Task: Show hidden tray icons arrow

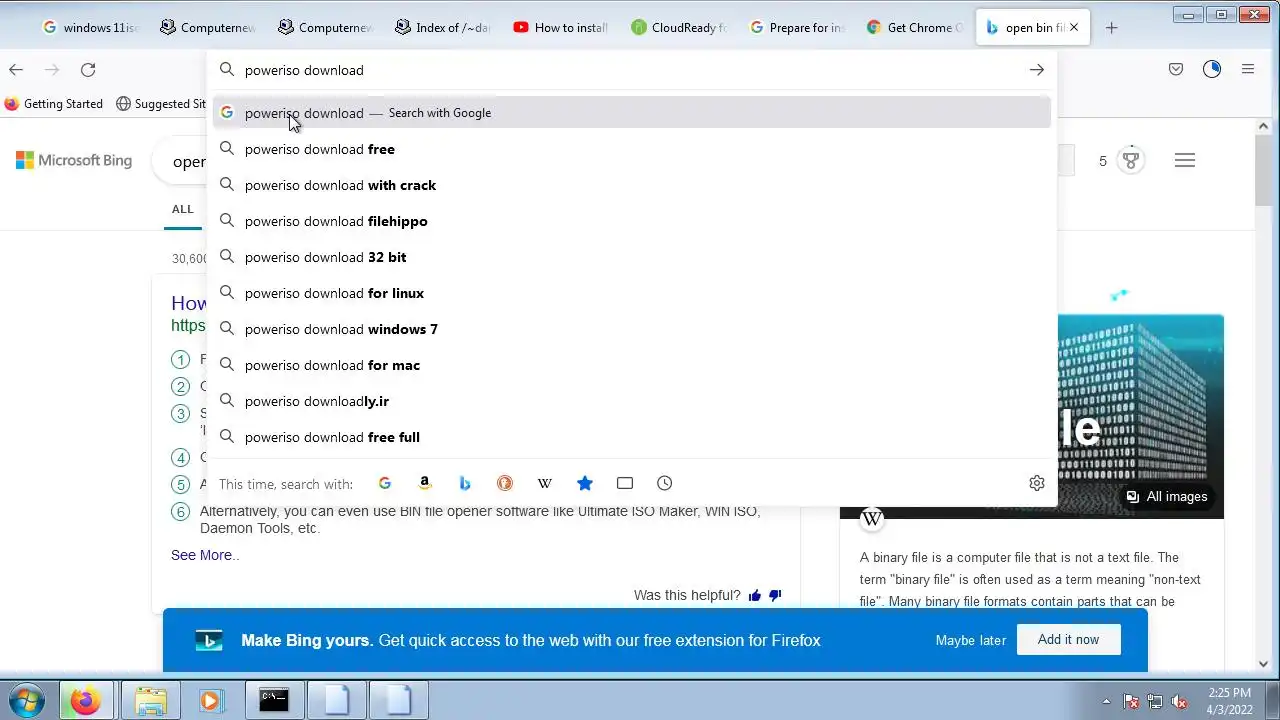Action: 1106,701
